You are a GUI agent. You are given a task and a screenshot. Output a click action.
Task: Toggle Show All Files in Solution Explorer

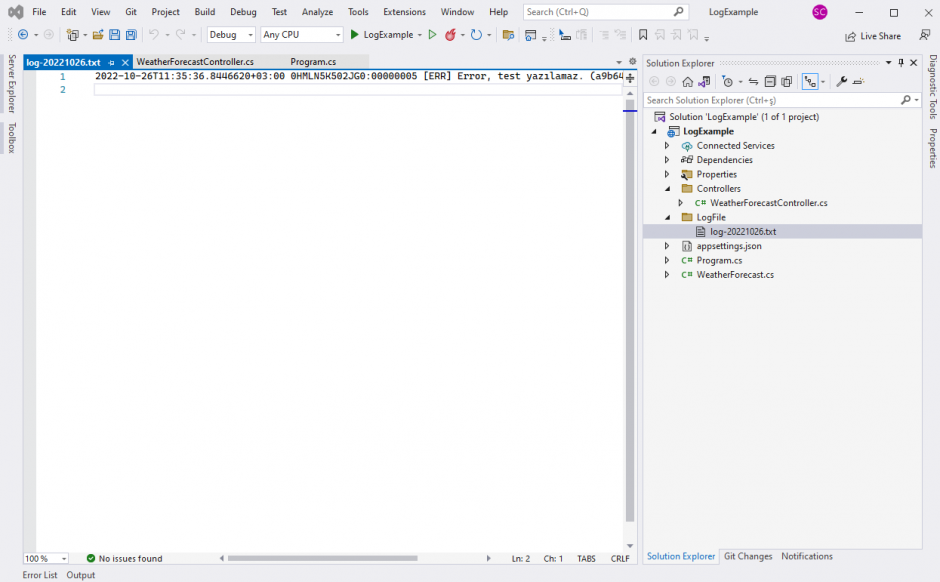[786, 81]
